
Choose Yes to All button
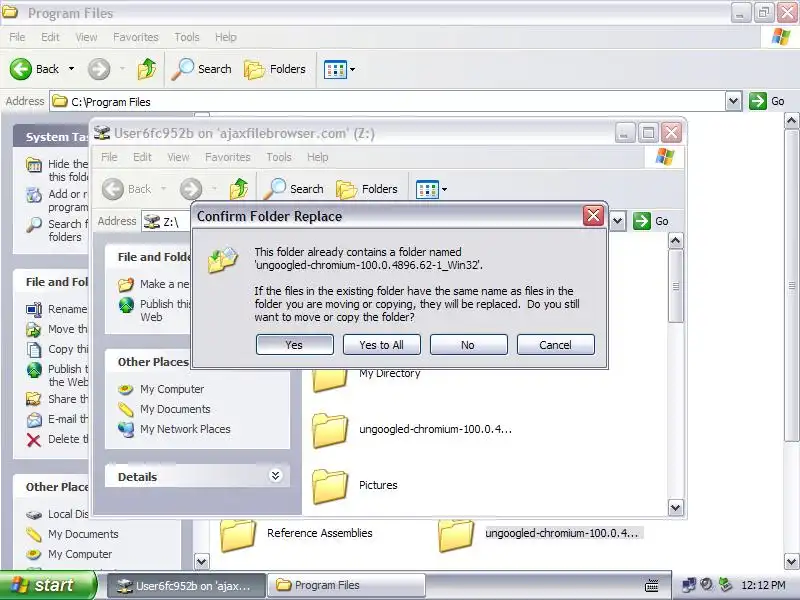[x=382, y=345]
